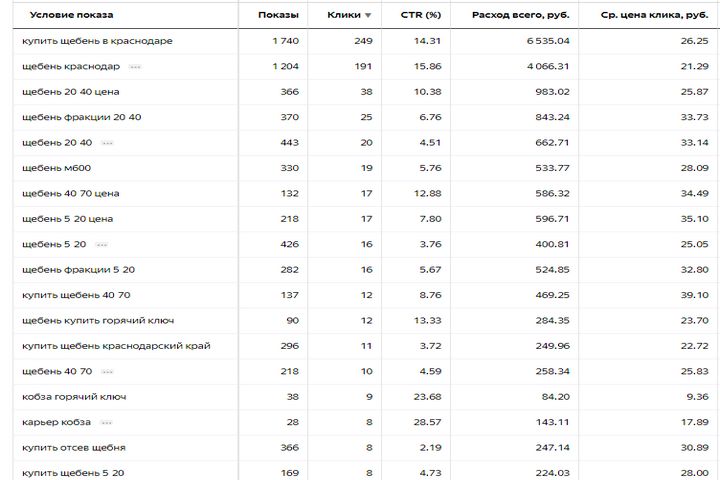
Task: Open the щебень 20 40 цена keyword
Action: (x=70, y=92)
